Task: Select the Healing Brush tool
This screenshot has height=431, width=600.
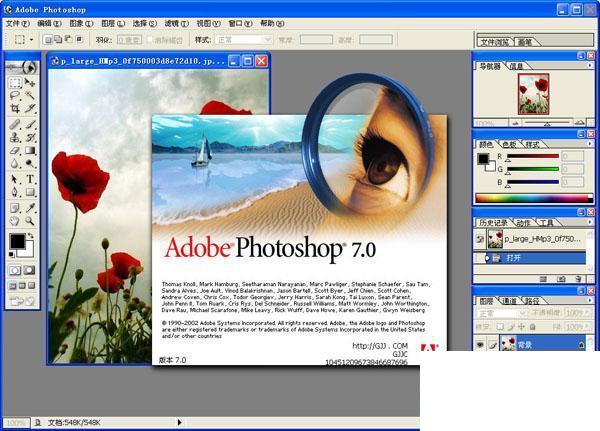Action: [15, 124]
